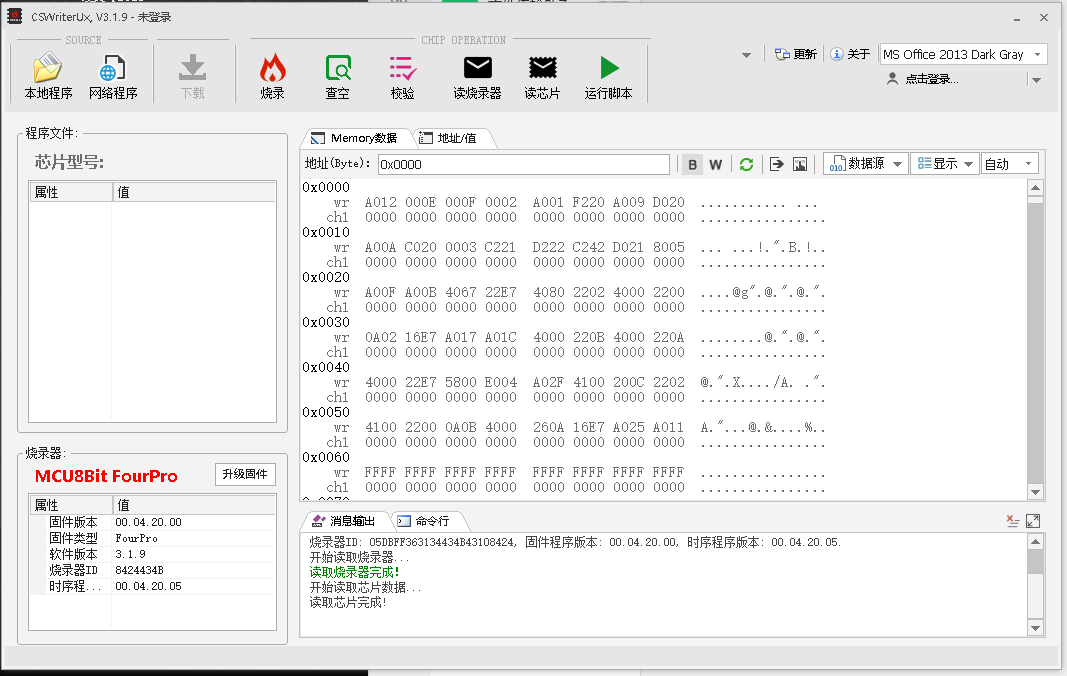Click the disabled 下载 download button
Image resolution: width=1067 pixels, height=676 pixels.
(193, 76)
